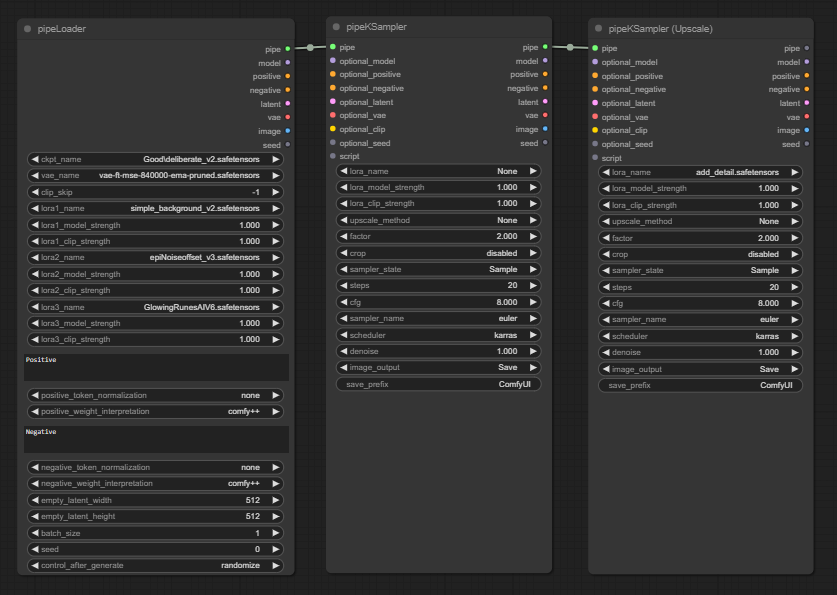Increase denoise in pipeKSampler (Upscale) with right arrow
The image size is (837, 595).
pos(794,352)
